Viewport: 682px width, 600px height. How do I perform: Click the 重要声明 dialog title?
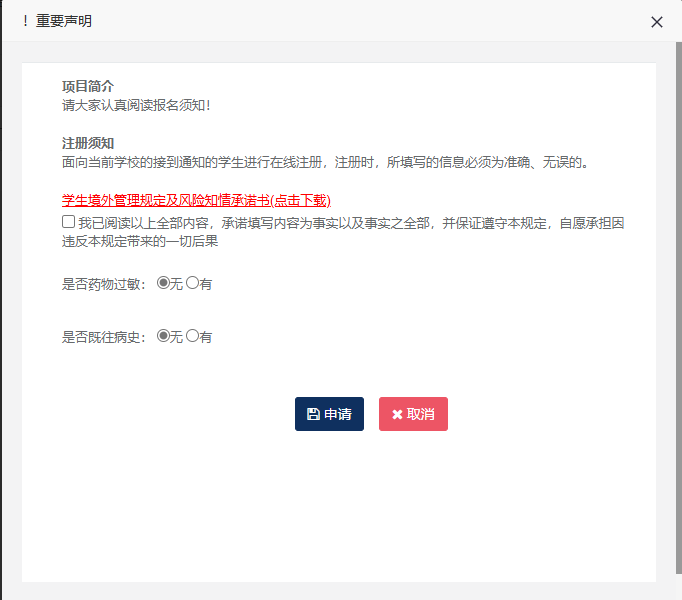[x=64, y=21]
